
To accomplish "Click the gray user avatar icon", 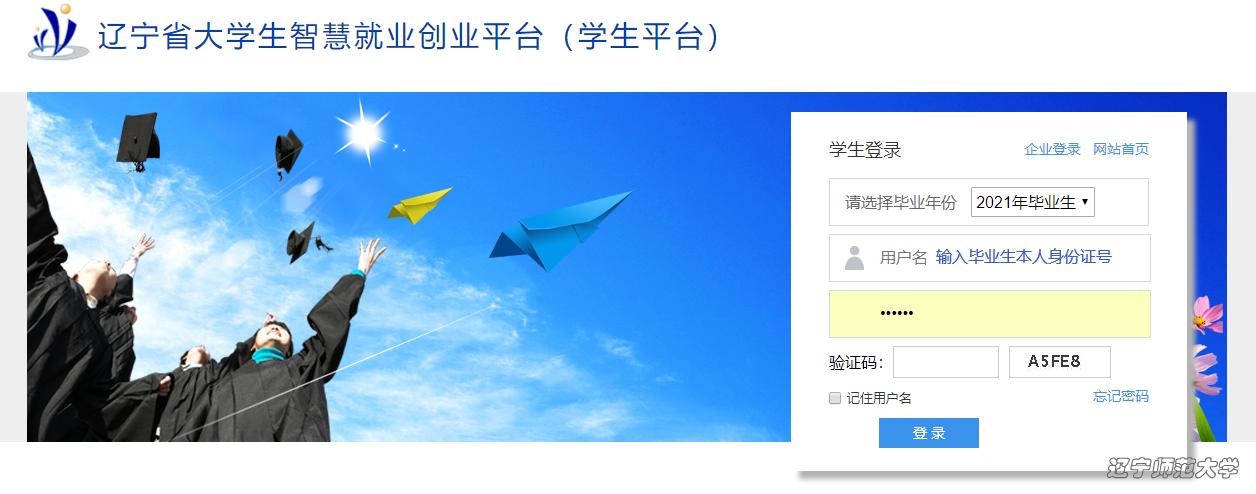I will [854, 258].
